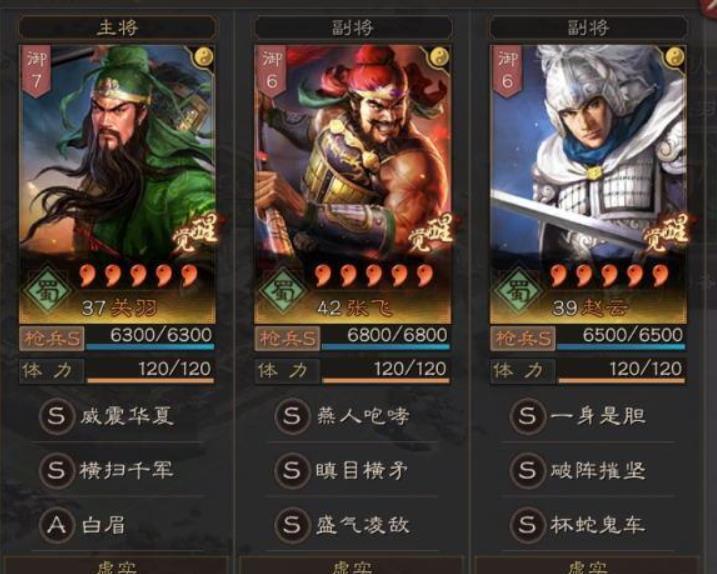The height and width of the screenshot is (574, 717).
Task: Open the 张飞 general portrait card
Action: [353, 184]
